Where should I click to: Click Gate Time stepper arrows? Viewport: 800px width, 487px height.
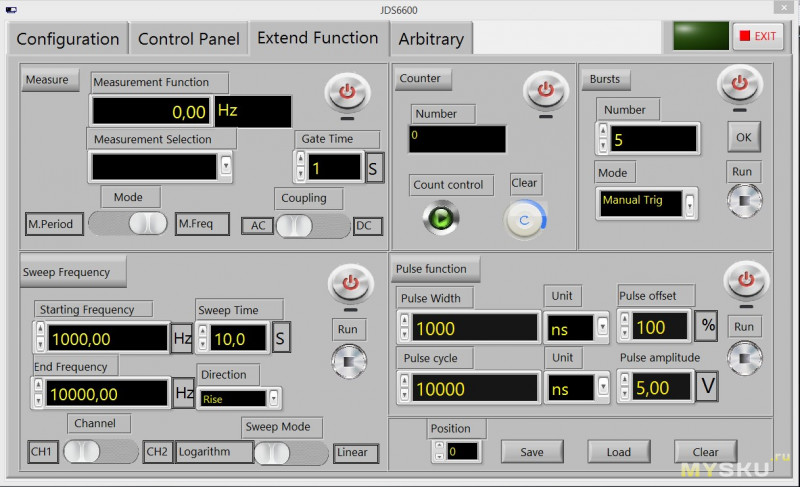click(300, 166)
